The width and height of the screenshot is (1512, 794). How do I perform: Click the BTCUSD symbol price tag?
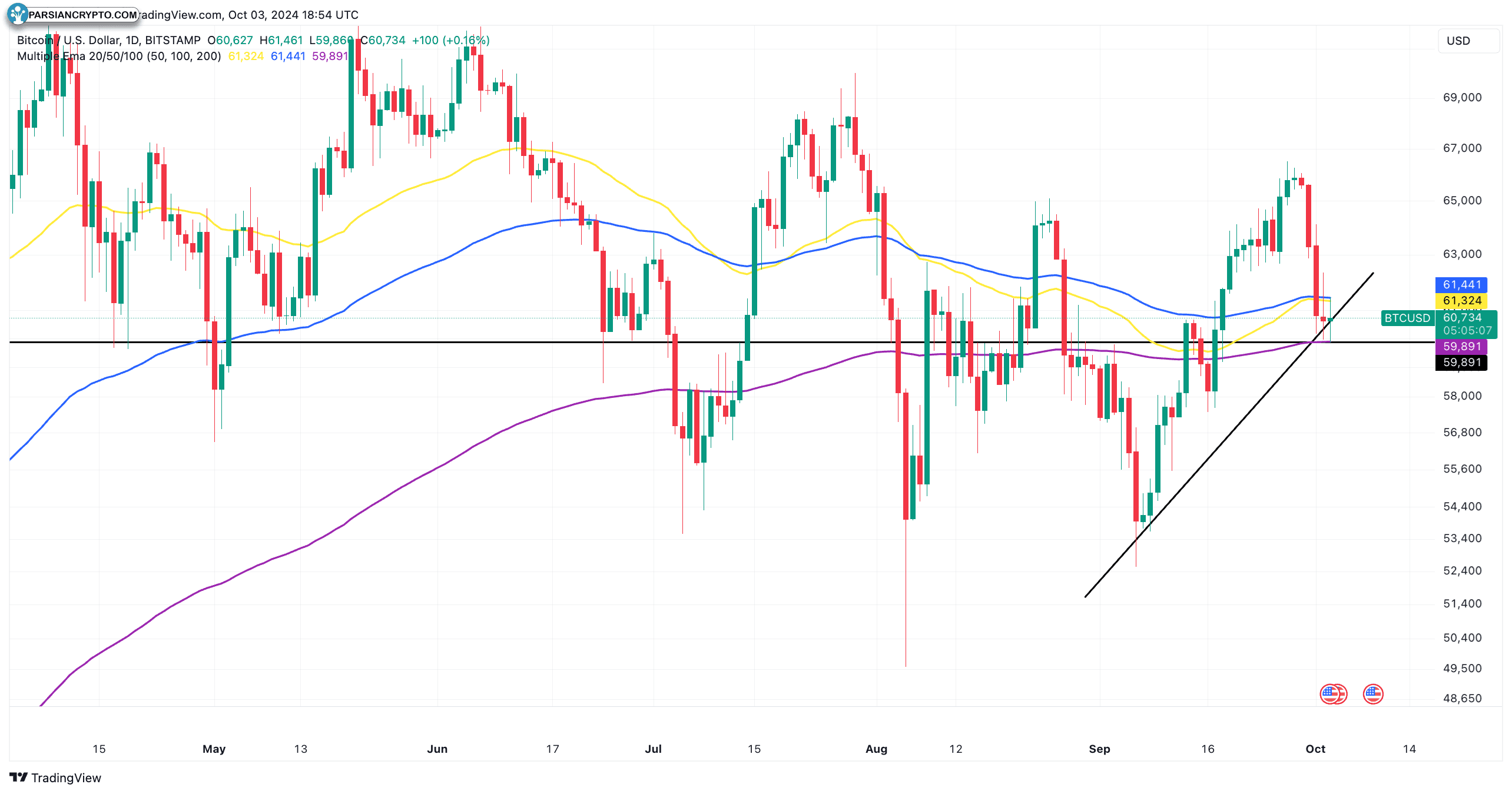point(1407,318)
